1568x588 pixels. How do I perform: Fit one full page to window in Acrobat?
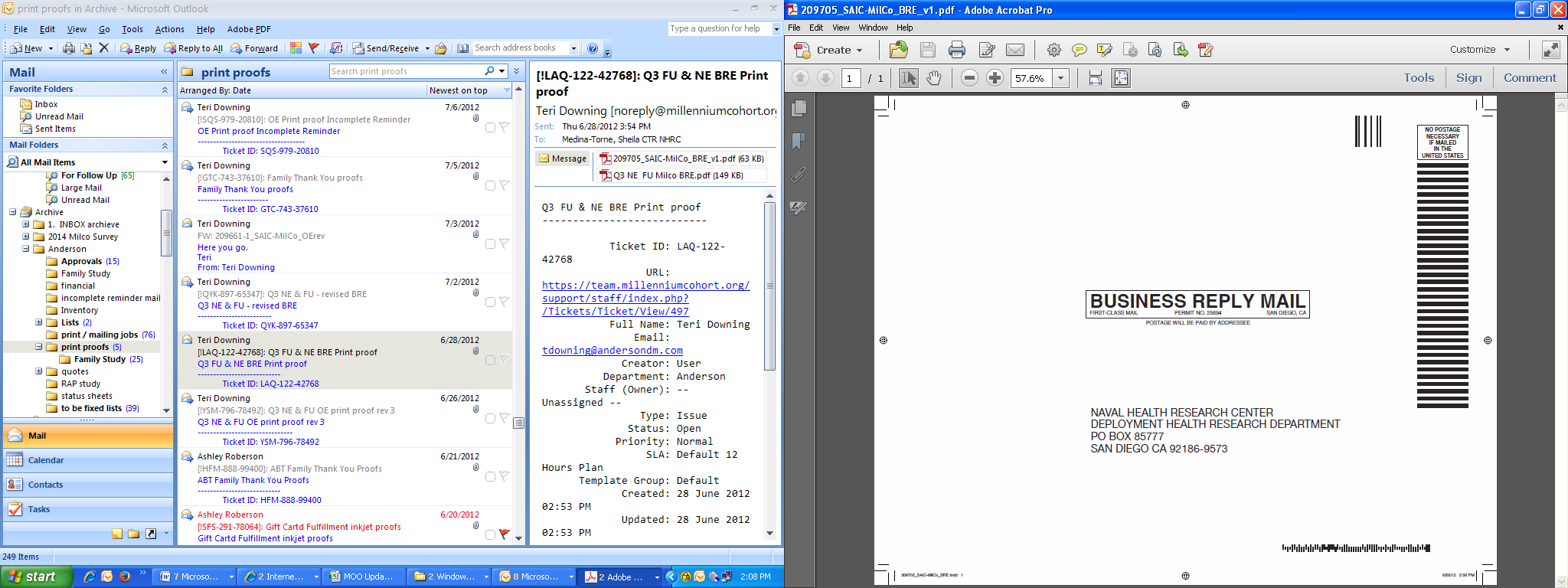click(x=1121, y=78)
